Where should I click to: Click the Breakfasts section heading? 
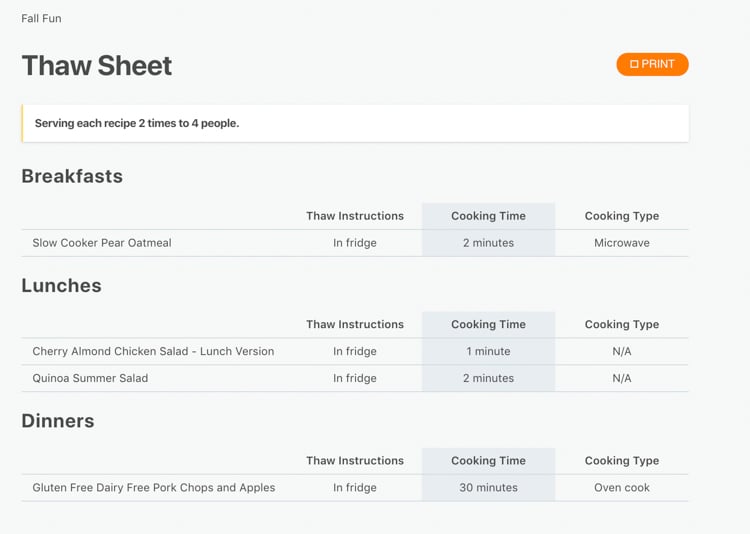[x=72, y=176]
